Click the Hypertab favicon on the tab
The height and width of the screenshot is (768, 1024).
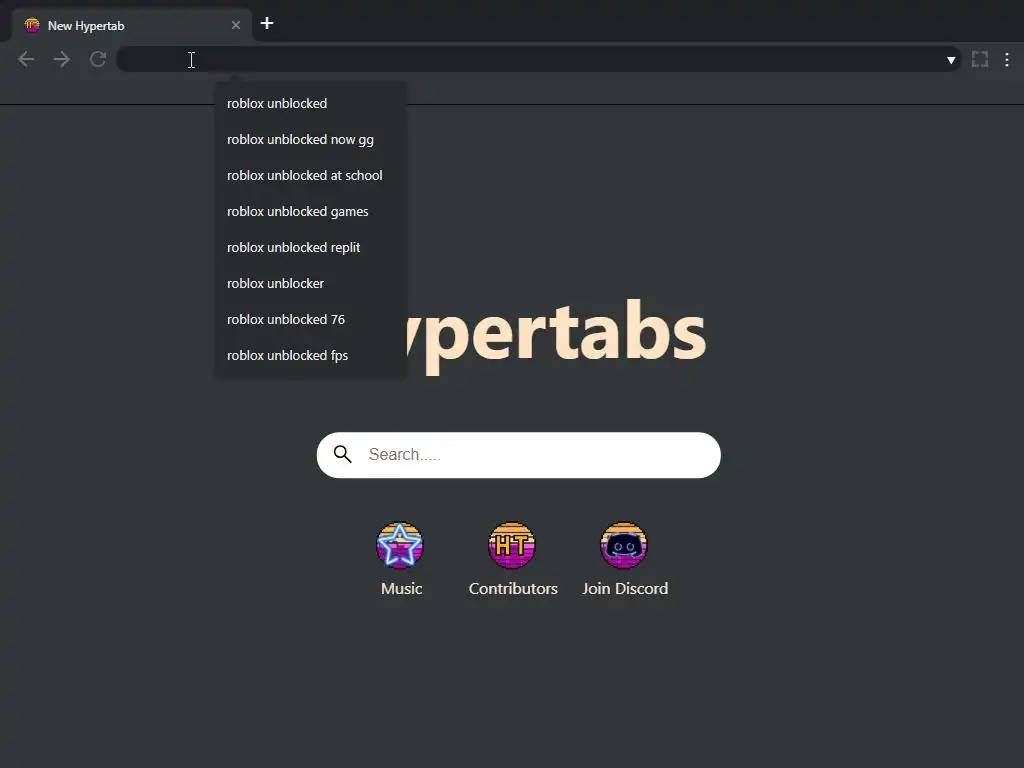[x=32, y=25]
